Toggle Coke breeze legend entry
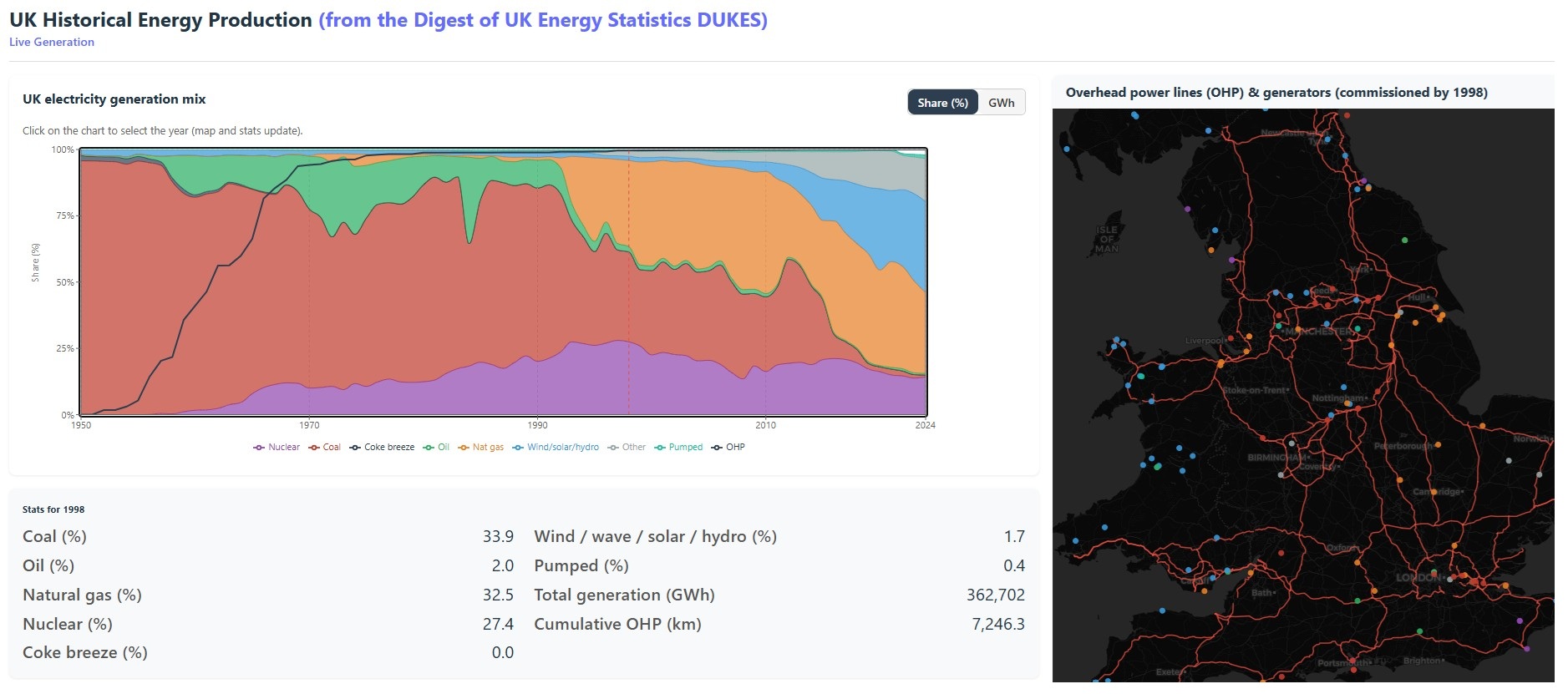This screenshot has height=694, width=1568. (x=382, y=448)
